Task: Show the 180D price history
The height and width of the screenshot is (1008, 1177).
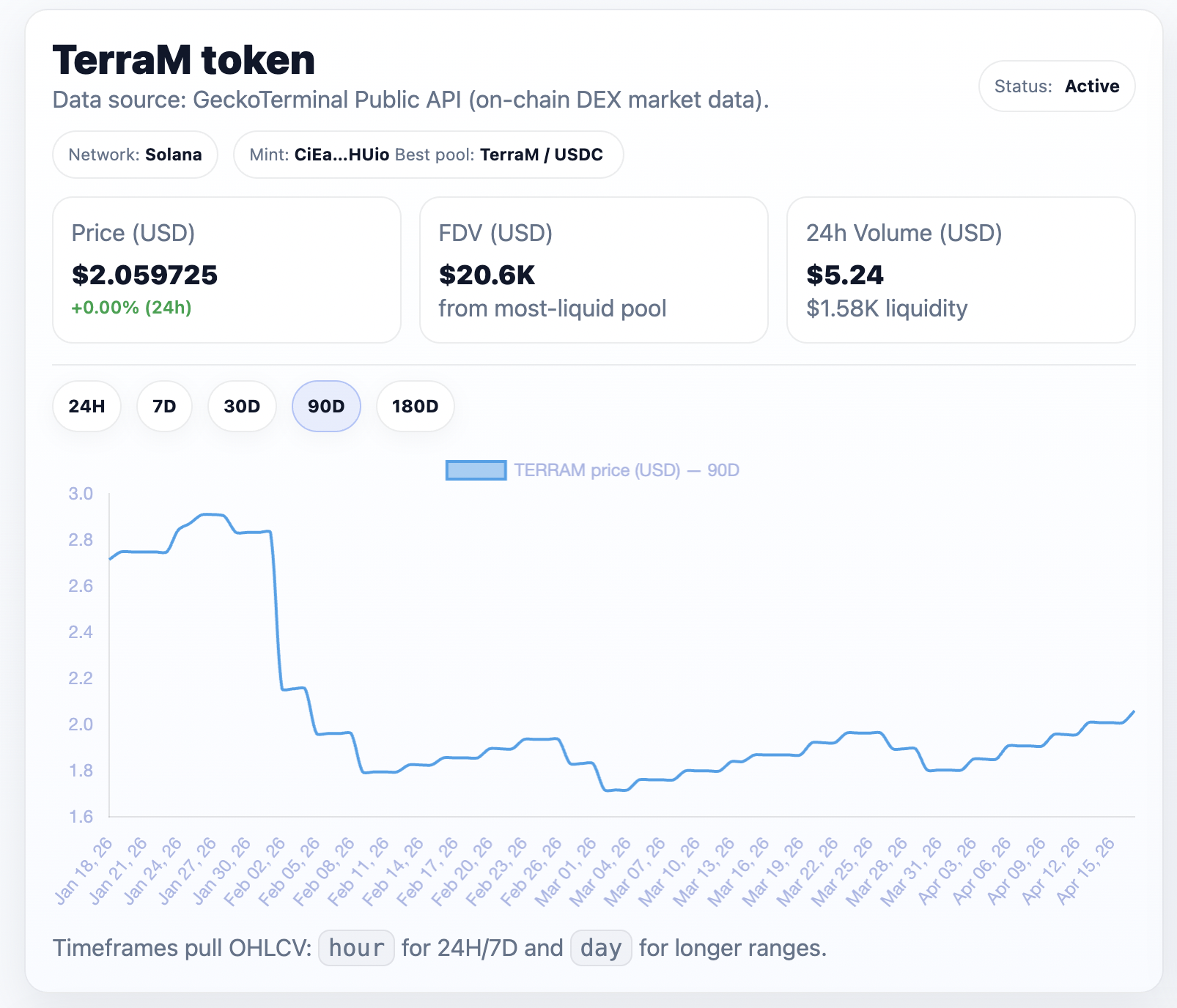Action: pos(415,406)
